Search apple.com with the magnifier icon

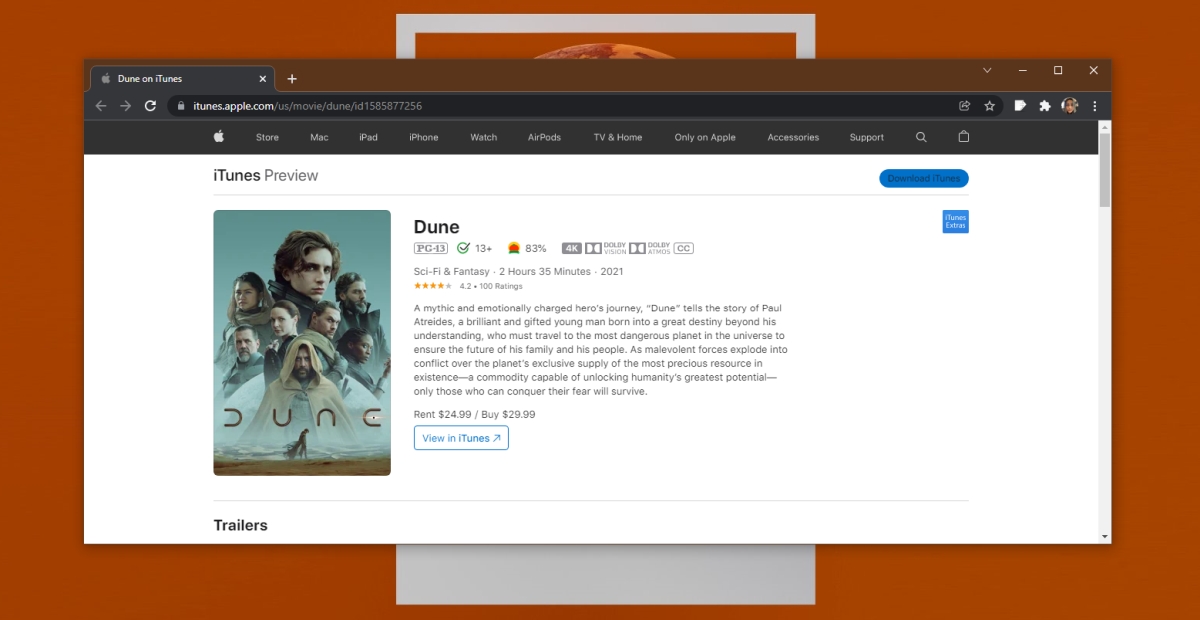pos(921,137)
